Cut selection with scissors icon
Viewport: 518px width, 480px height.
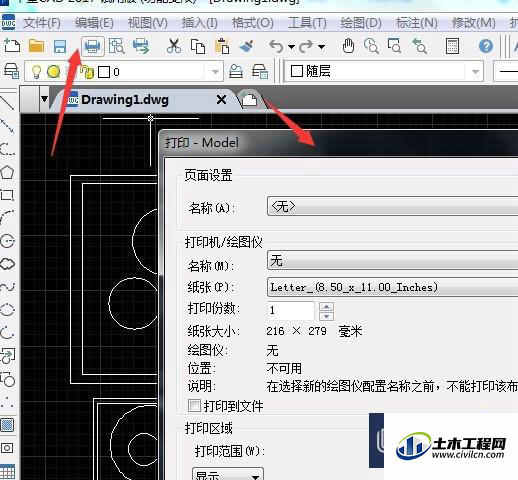174,46
